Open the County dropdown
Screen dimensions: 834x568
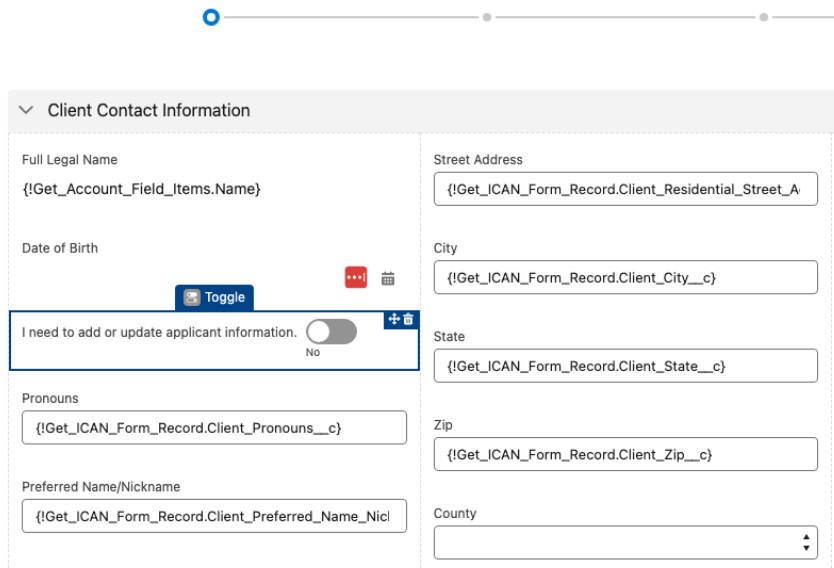click(626, 542)
